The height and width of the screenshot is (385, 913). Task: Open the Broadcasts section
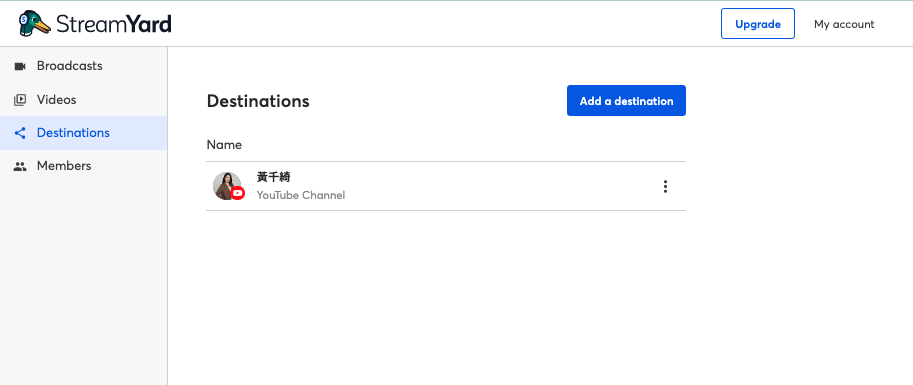(x=83, y=66)
